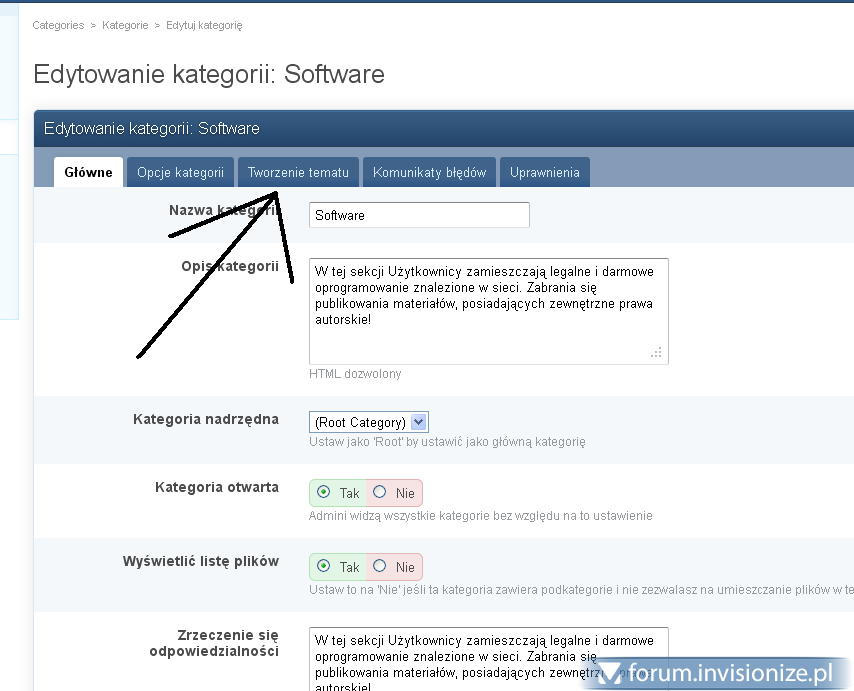Expand the Kategoria nadrzędna dropdown
This screenshot has height=691, width=854.
[369, 422]
